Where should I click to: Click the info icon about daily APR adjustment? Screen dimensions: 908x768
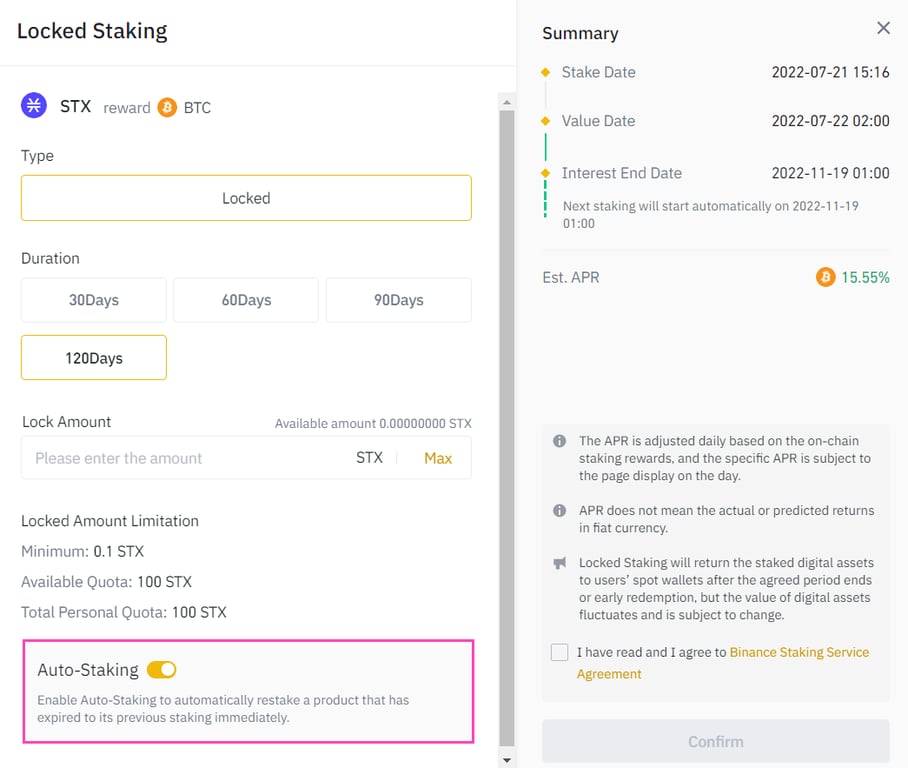[x=560, y=440]
